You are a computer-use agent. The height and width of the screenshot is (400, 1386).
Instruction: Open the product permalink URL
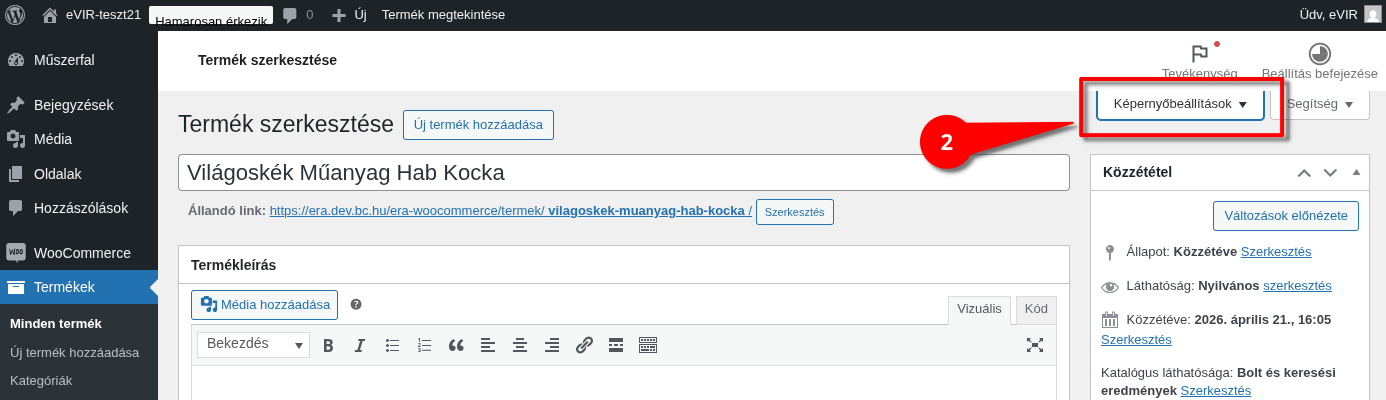coord(510,211)
